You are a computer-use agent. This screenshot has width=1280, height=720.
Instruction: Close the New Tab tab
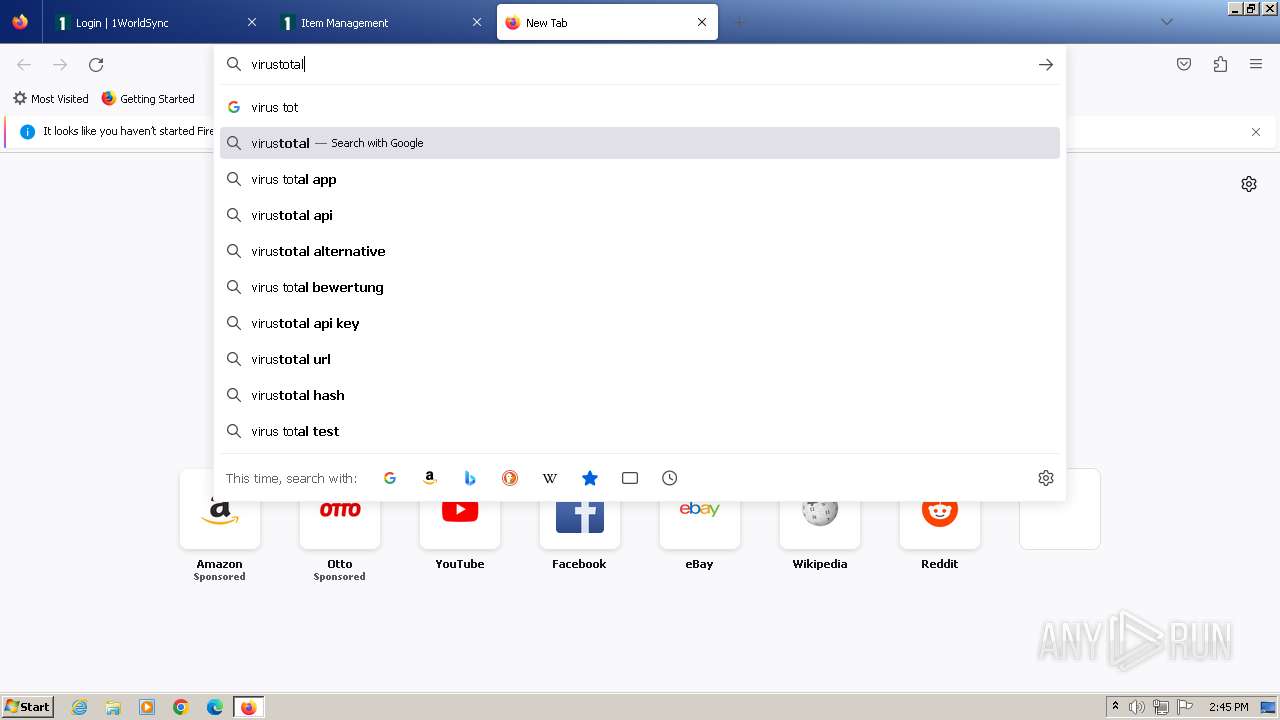pos(702,22)
